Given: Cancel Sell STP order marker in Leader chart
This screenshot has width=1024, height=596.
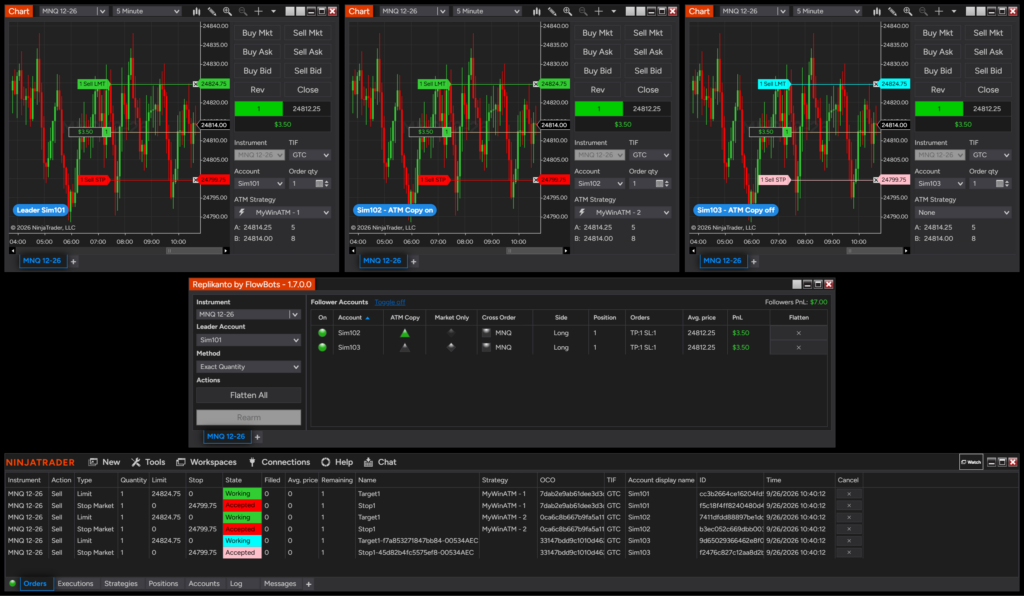Looking at the screenshot, I should coord(195,180).
